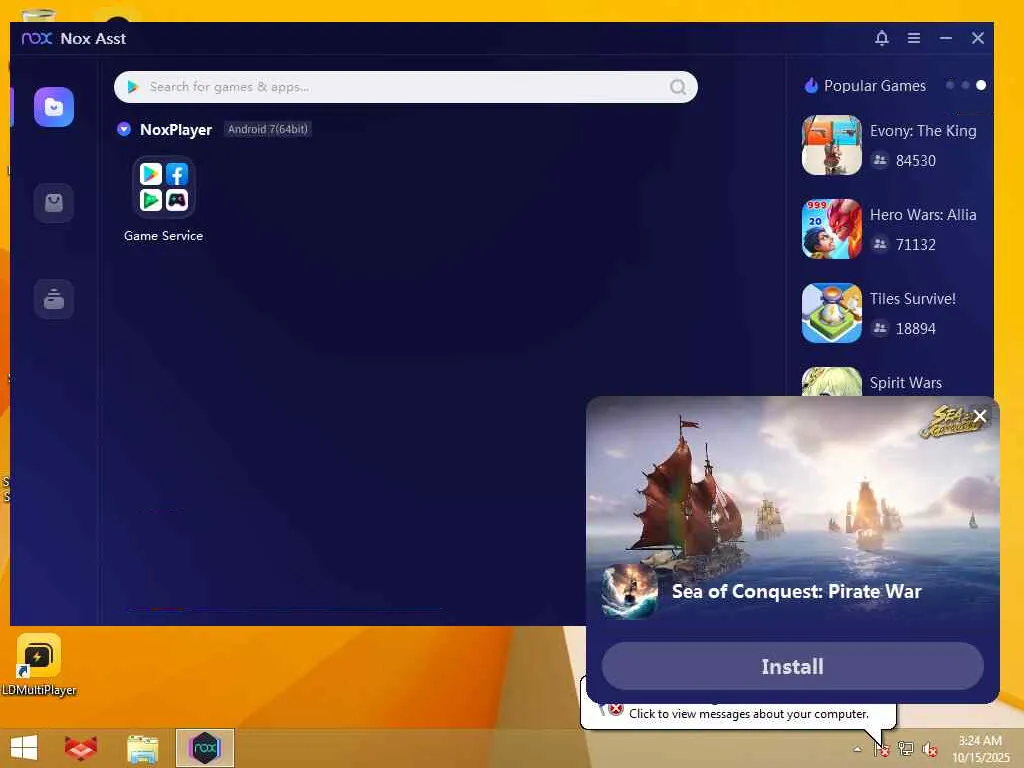Open the hamburger menu in Nox Asst

point(914,38)
